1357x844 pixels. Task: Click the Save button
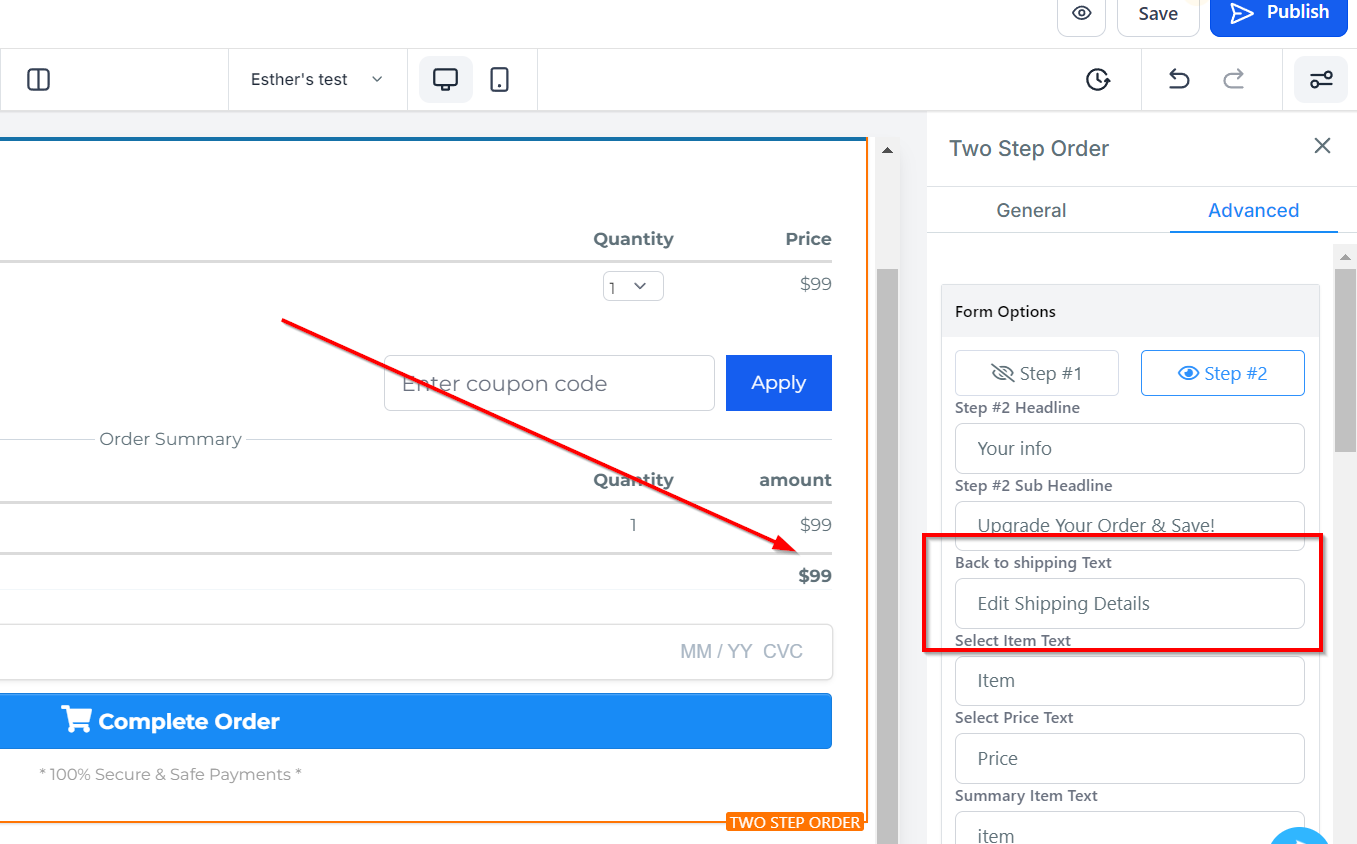pos(1157,14)
